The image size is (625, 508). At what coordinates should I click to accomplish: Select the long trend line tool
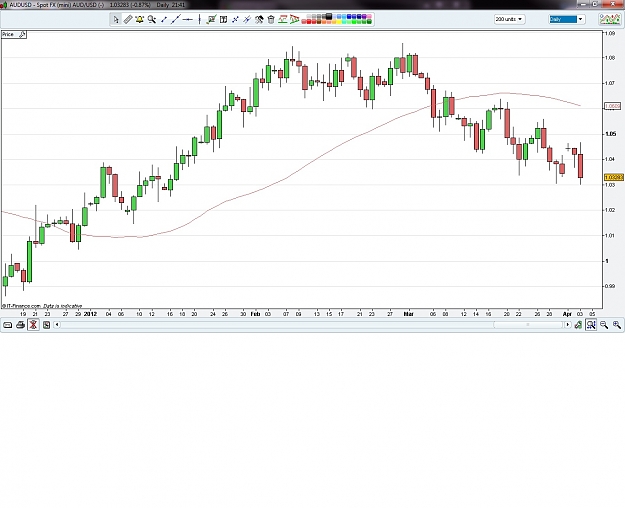click(176, 19)
